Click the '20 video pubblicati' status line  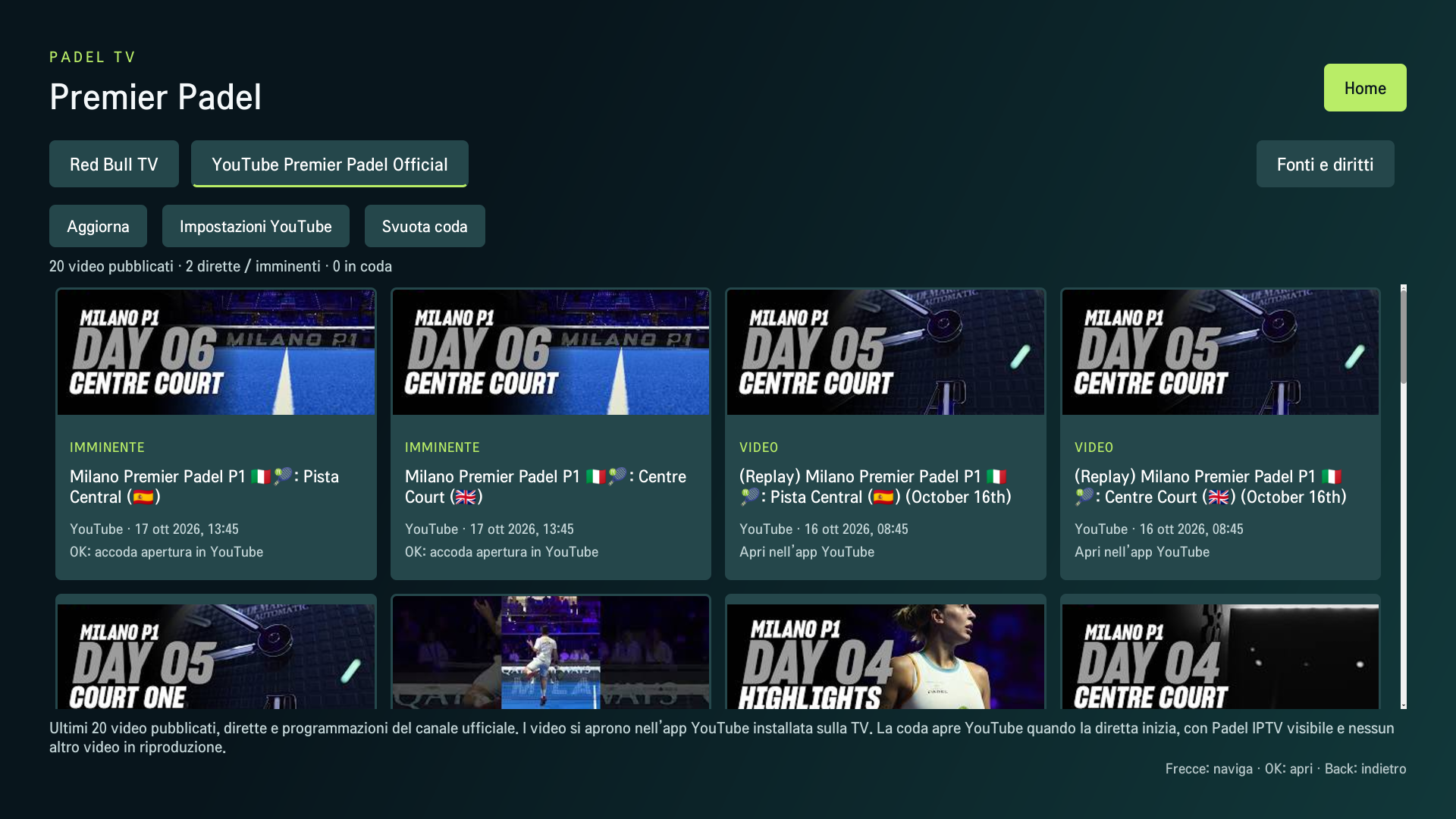[221, 266]
